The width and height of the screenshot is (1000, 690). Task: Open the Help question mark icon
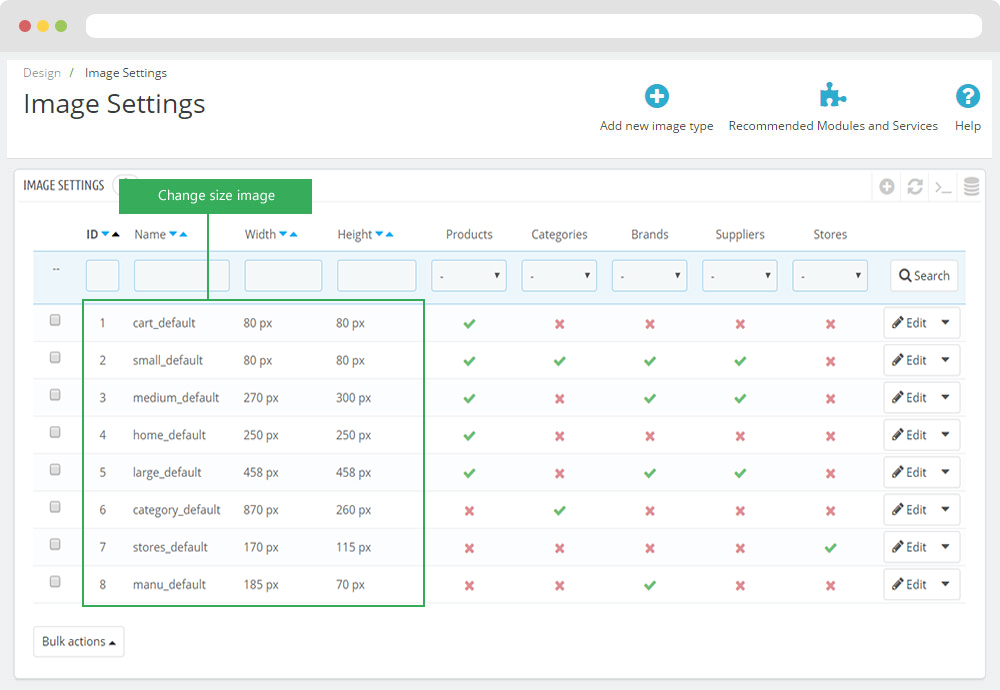point(967,96)
